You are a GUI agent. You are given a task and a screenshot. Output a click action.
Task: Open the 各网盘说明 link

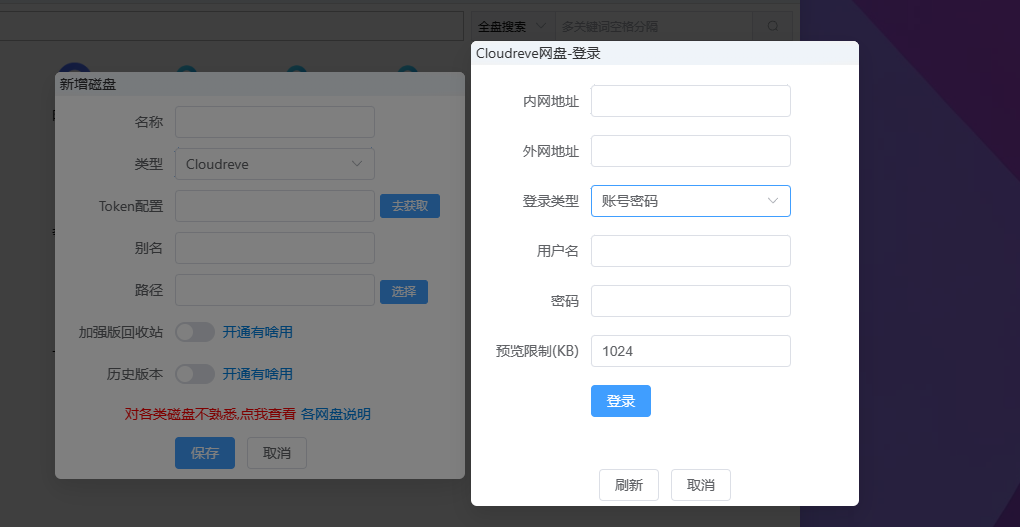click(336, 414)
